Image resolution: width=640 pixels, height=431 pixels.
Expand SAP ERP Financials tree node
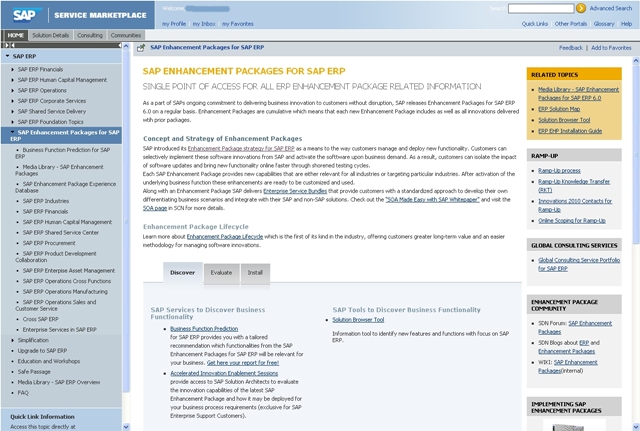click(13, 69)
